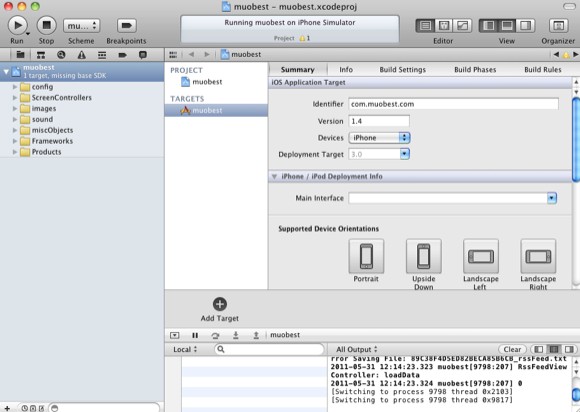Select the Version editor icon
The height and width of the screenshot is (412, 580).
pyautogui.click(x=462, y=26)
